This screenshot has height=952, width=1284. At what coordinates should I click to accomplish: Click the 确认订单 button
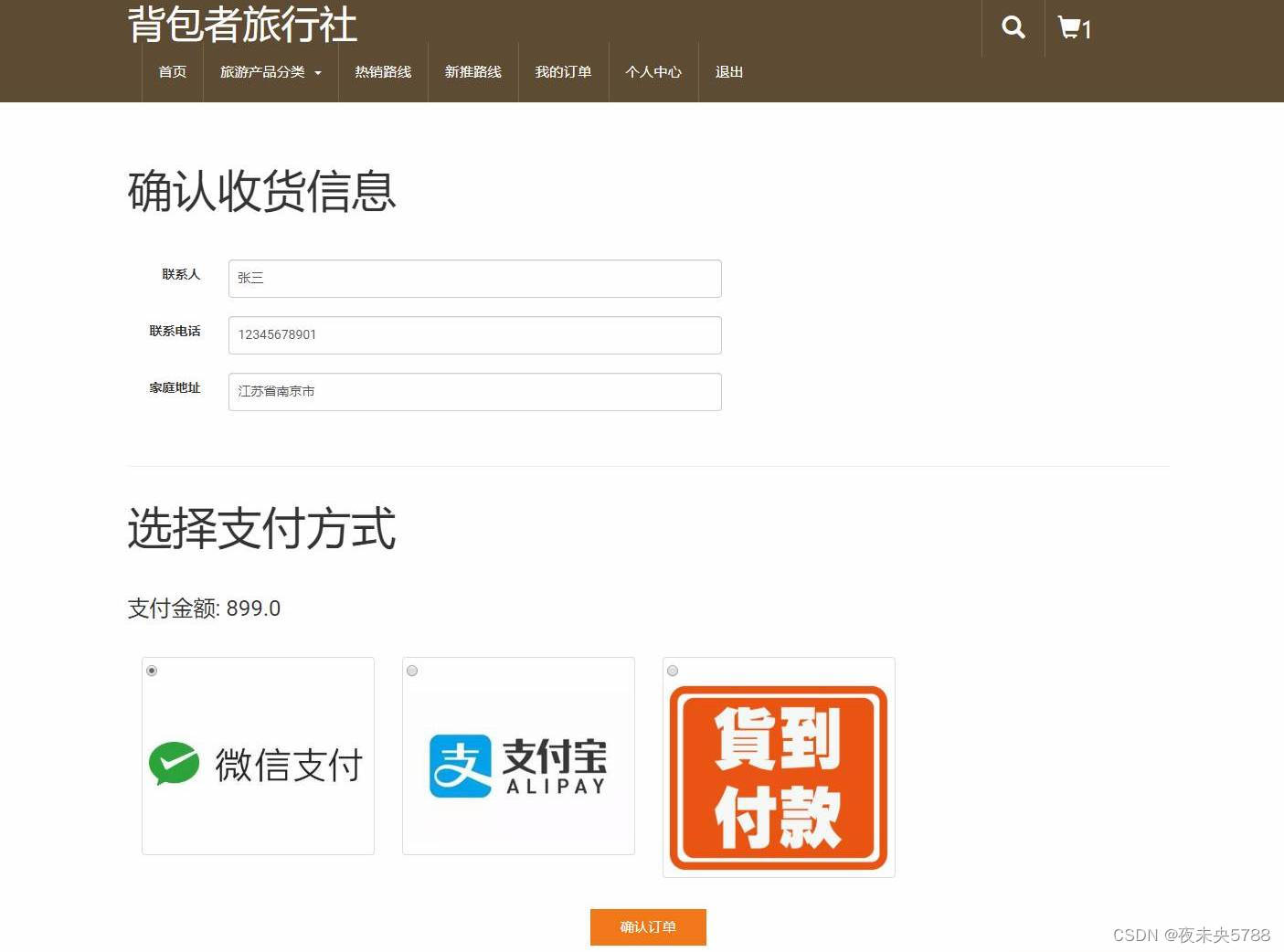648,926
